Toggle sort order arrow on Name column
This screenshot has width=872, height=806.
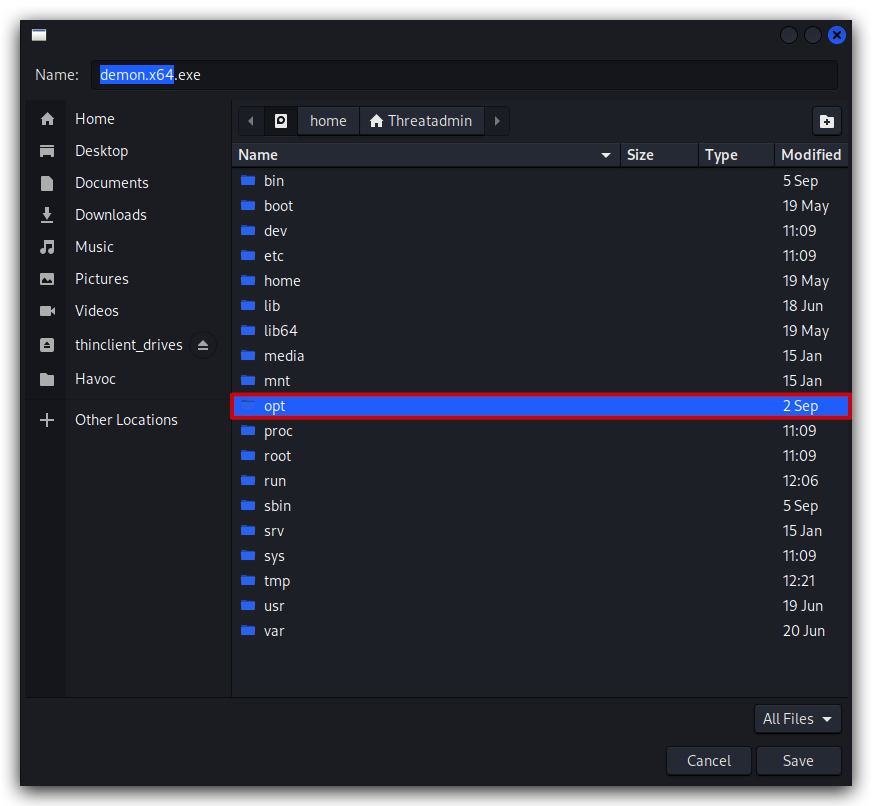pyautogui.click(x=606, y=155)
